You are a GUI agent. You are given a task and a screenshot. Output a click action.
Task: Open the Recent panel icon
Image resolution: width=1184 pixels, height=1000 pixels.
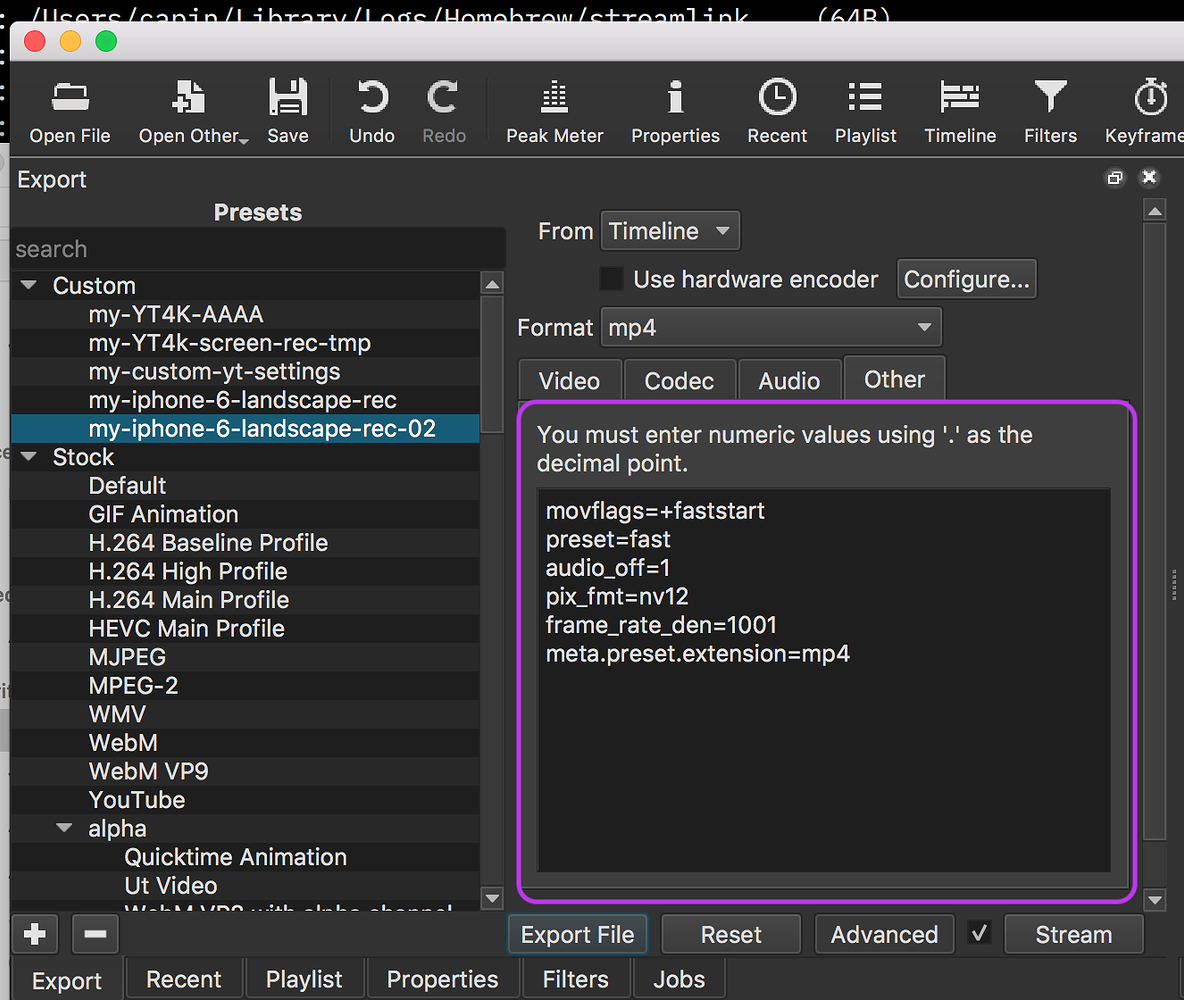777,108
